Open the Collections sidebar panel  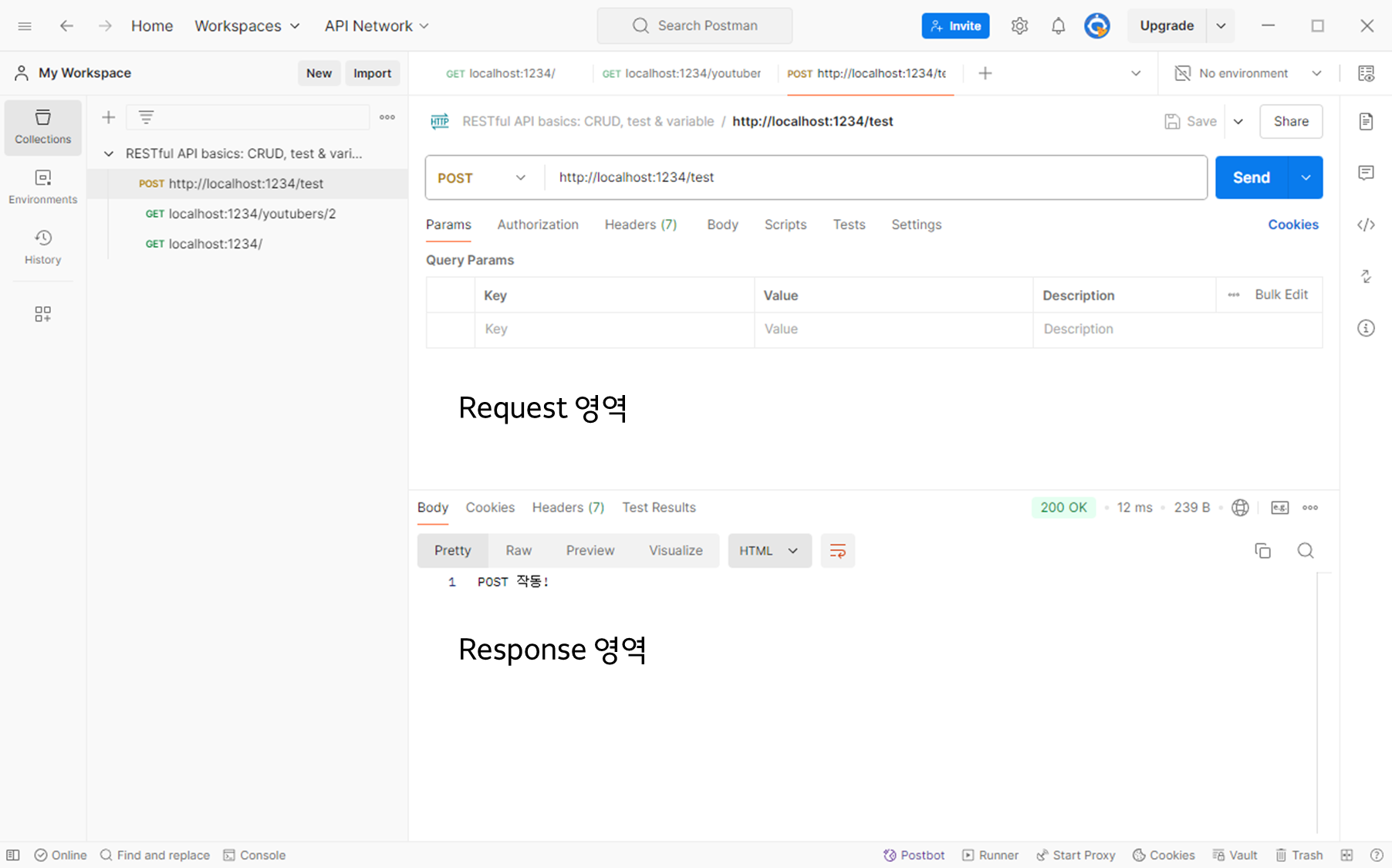(x=43, y=127)
